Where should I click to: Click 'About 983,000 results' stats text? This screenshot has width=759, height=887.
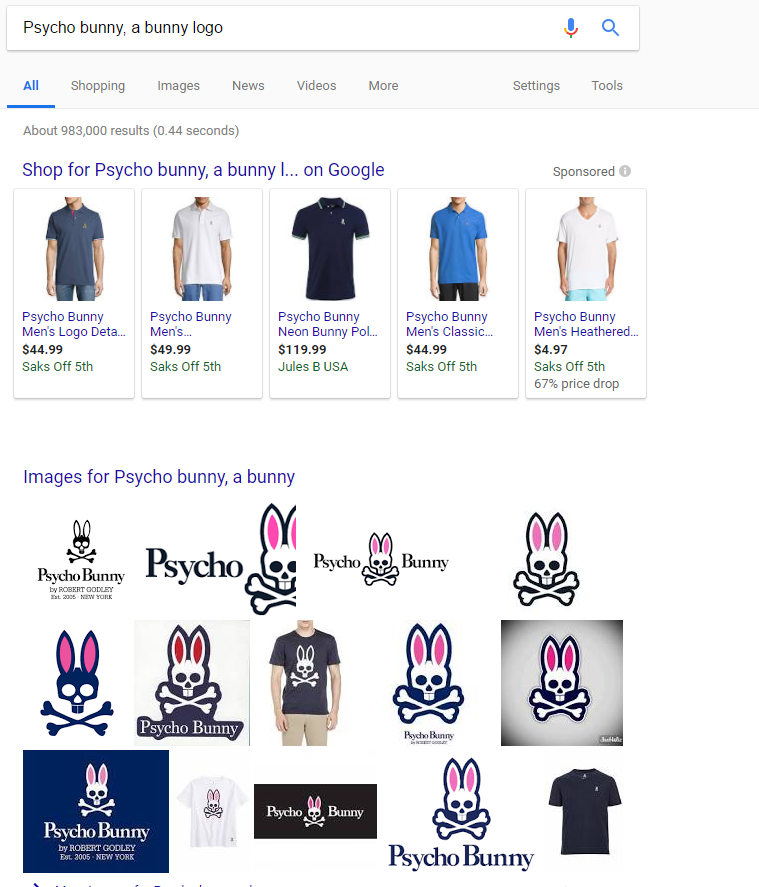pyautogui.click(x=131, y=131)
